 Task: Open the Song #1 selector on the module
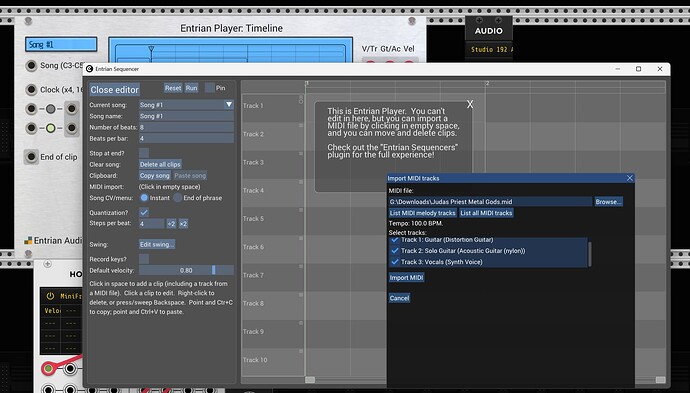(61, 44)
